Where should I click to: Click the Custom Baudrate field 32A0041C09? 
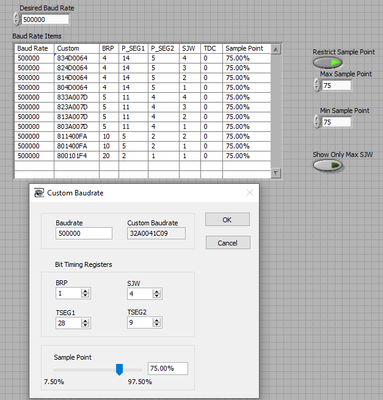156,233
